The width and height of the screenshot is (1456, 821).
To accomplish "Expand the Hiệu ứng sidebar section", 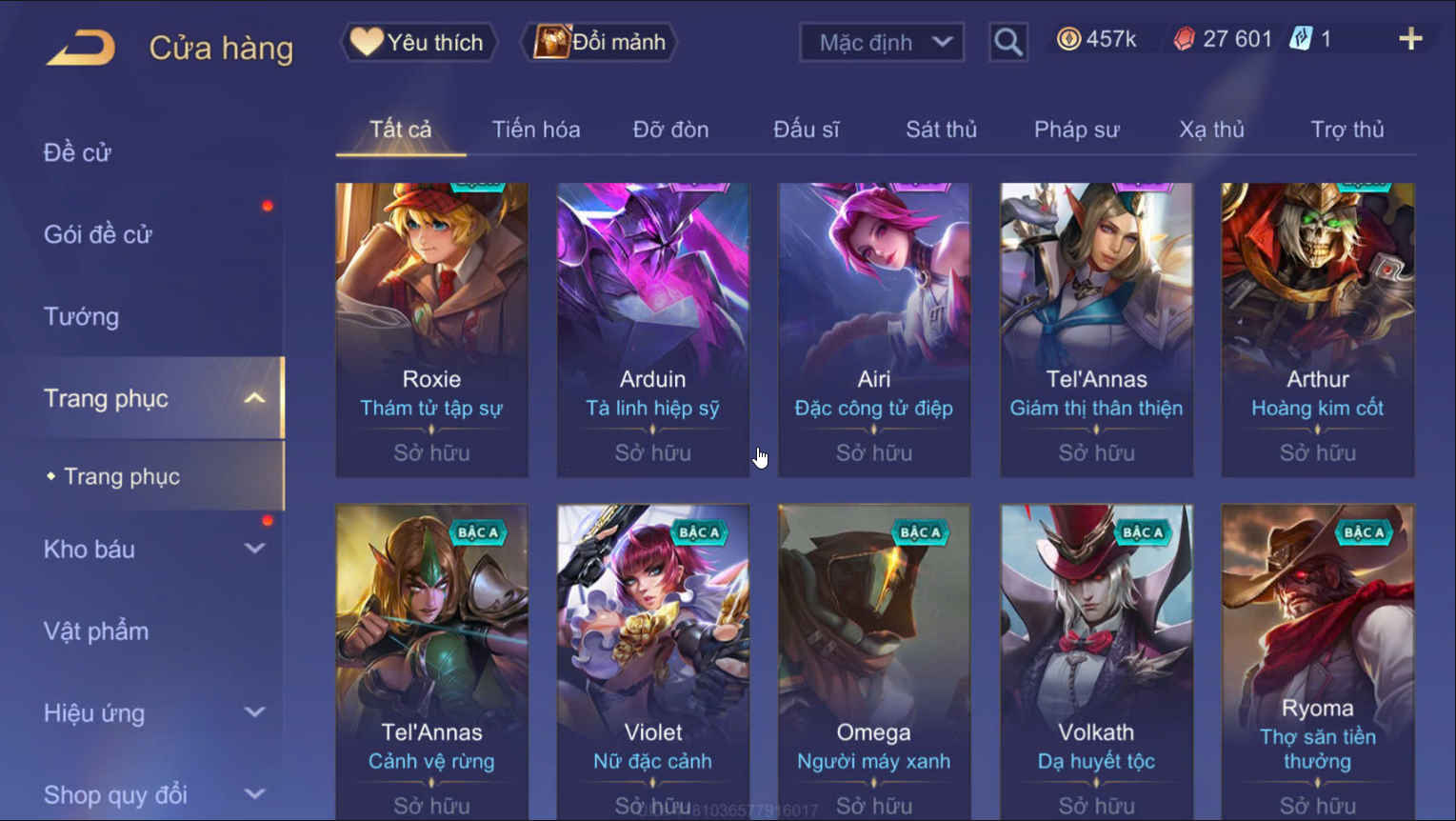I will (254, 712).
